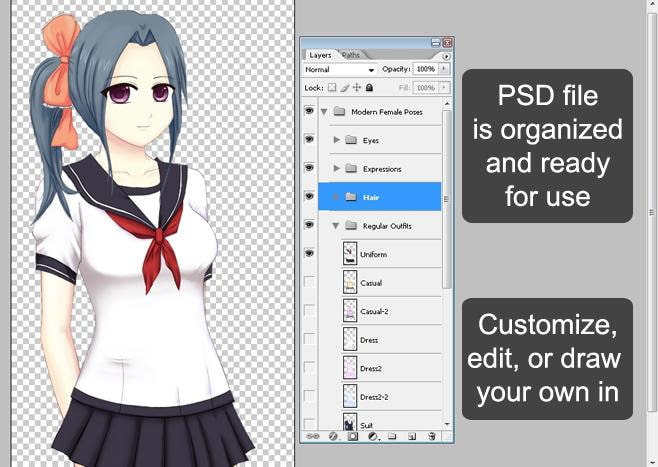Switch to the Layers tab
Screen dimensions: 658x467
pos(320,55)
